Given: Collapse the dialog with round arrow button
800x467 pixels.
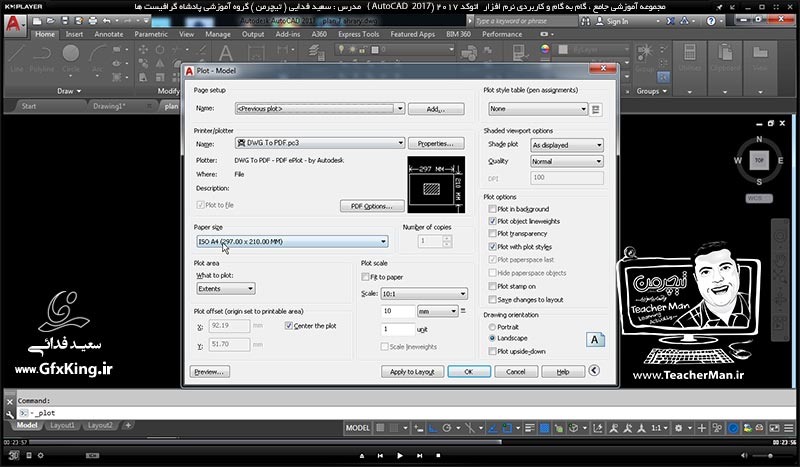Looking at the screenshot, I should pos(594,371).
